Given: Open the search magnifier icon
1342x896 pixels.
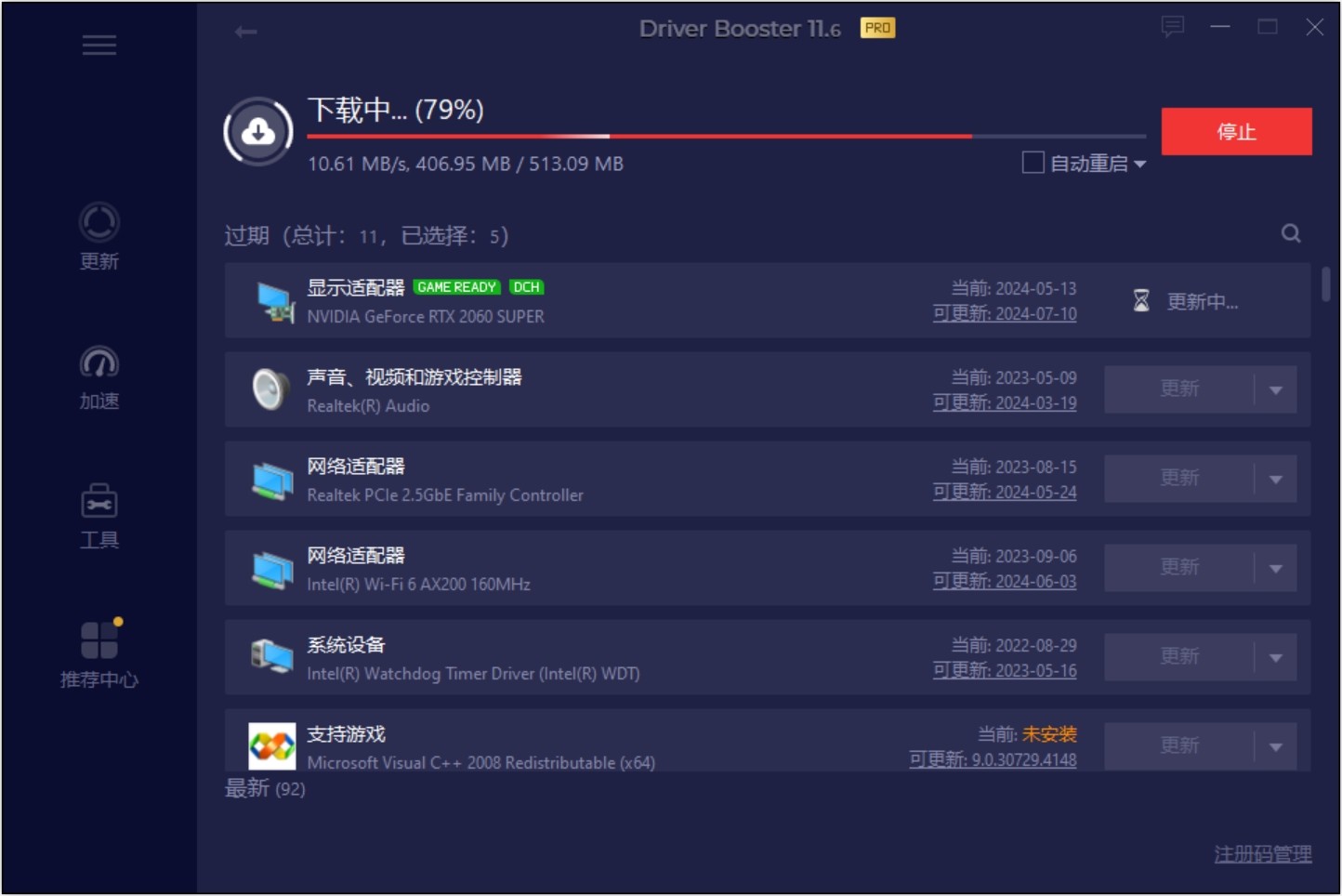Looking at the screenshot, I should point(1291,233).
